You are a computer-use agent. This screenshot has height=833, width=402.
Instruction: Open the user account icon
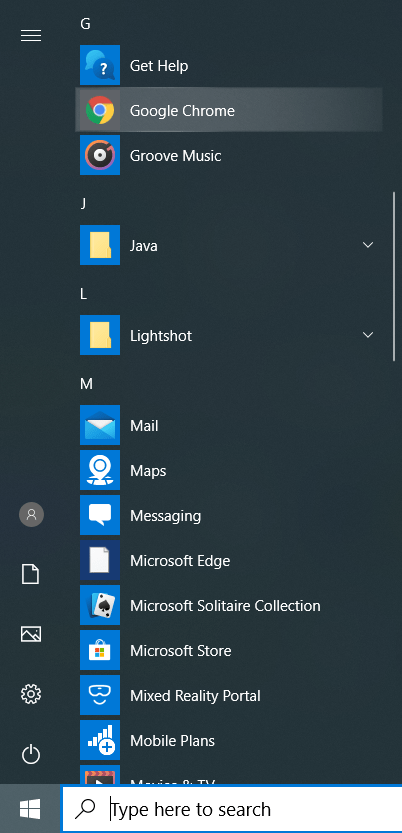(x=31, y=514)
